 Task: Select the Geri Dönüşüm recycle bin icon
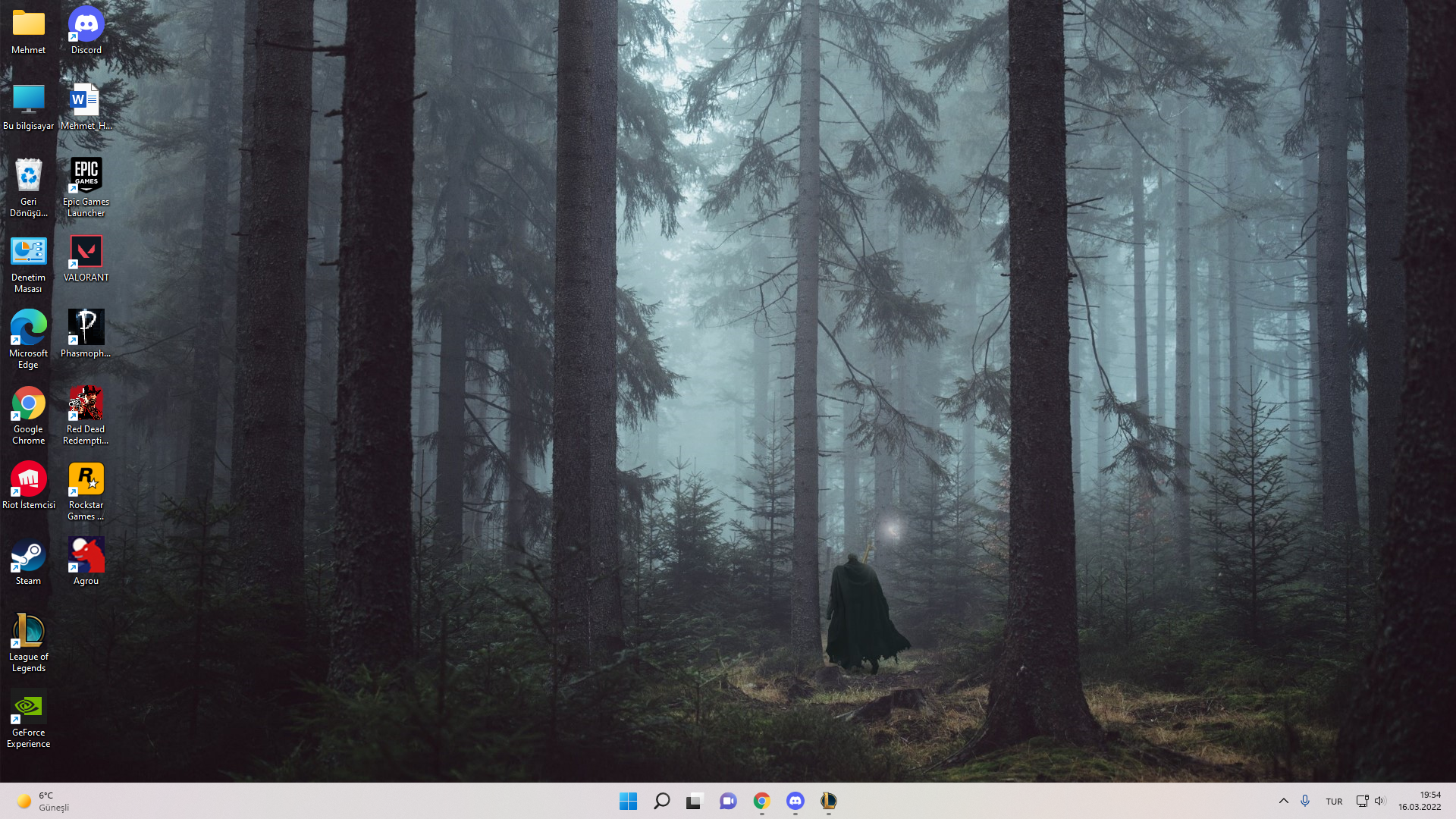point(29,188)
